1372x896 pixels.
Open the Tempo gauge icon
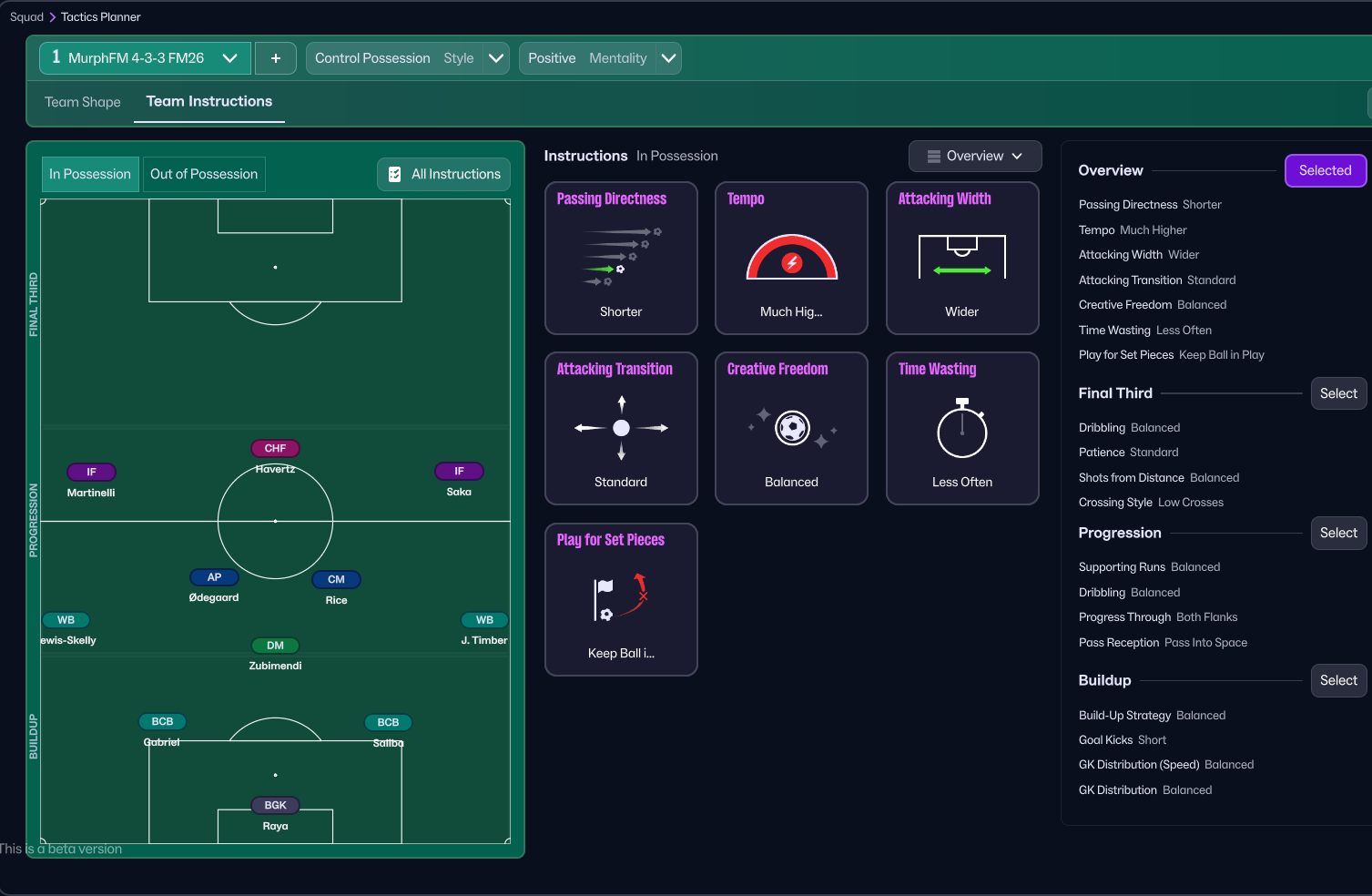[791, 258]
